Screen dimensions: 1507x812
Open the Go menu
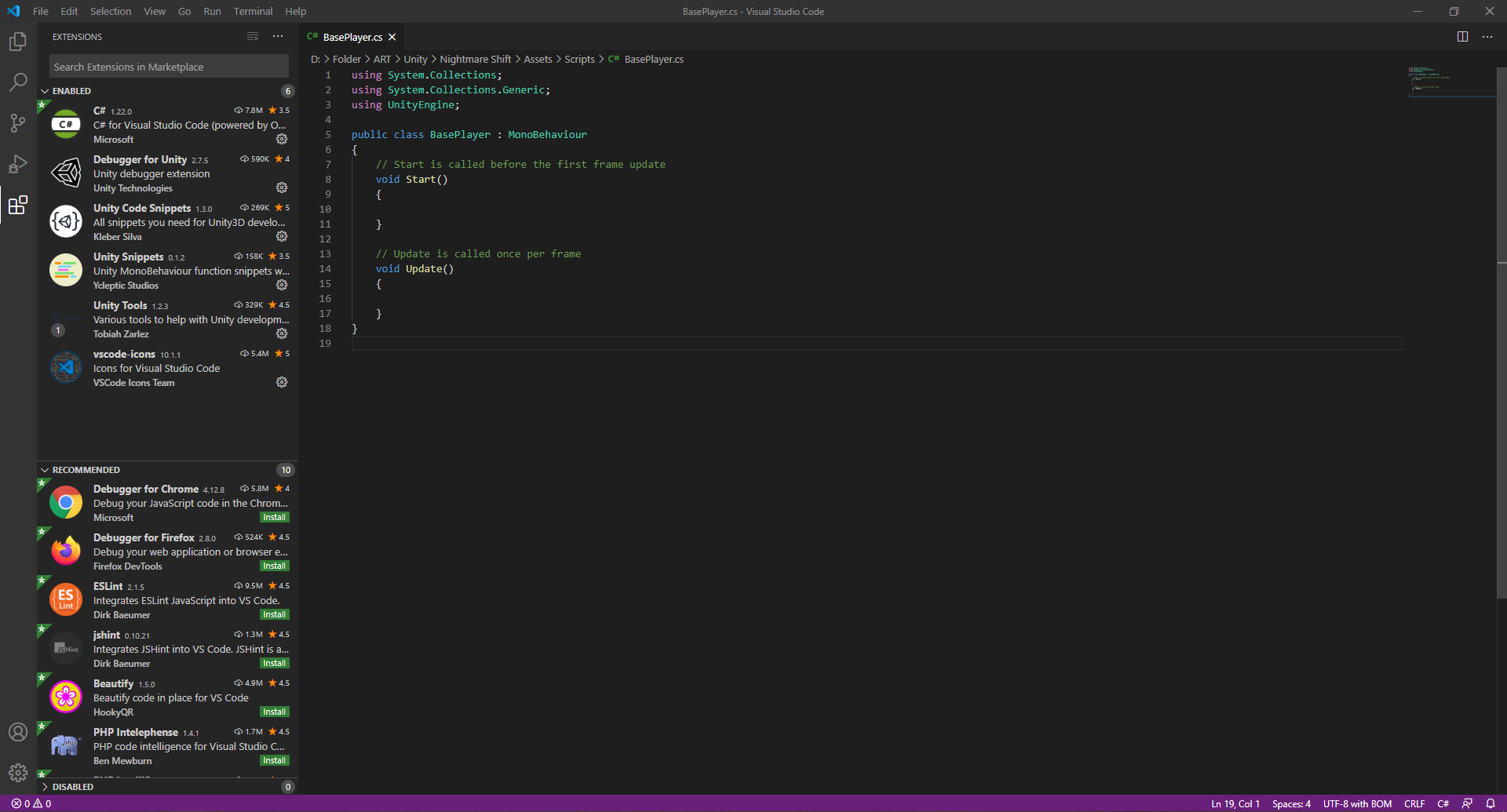click(x=184, y=11)
